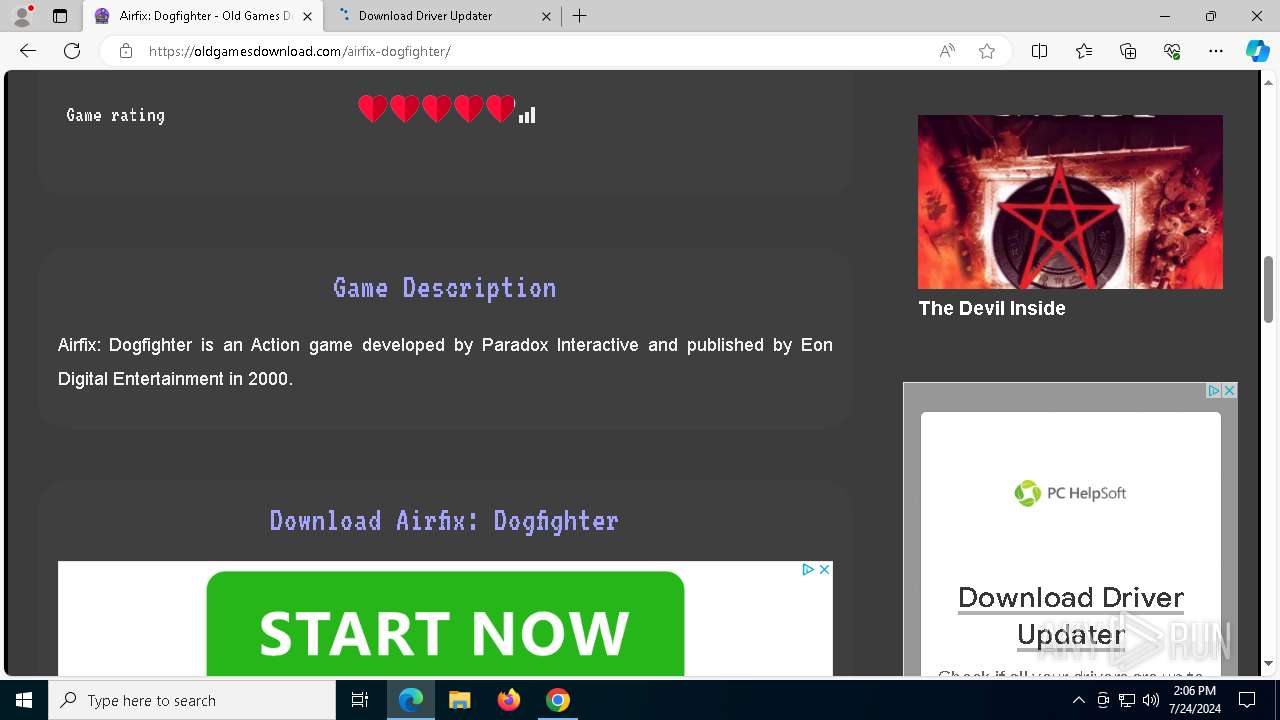Open the tab actions menu icon
The width and height of the screenshot is (1280, 720).
pos(60,16)
